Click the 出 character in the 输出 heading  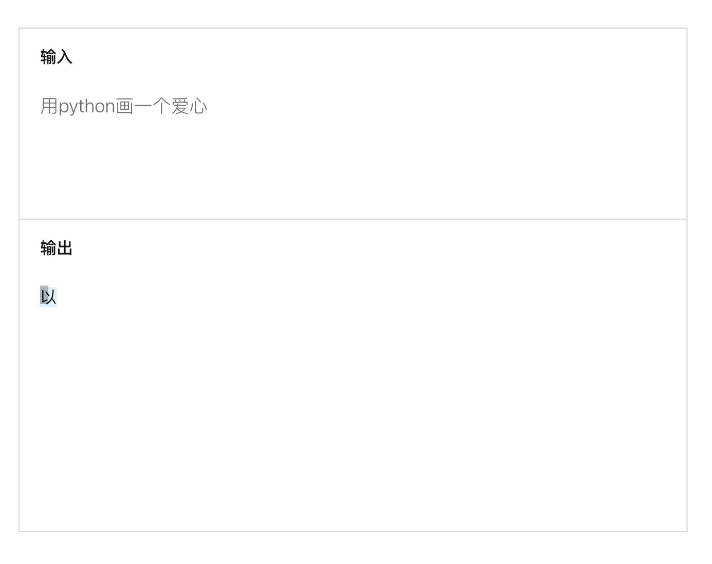pyautogui.click(x=65, y=248)
